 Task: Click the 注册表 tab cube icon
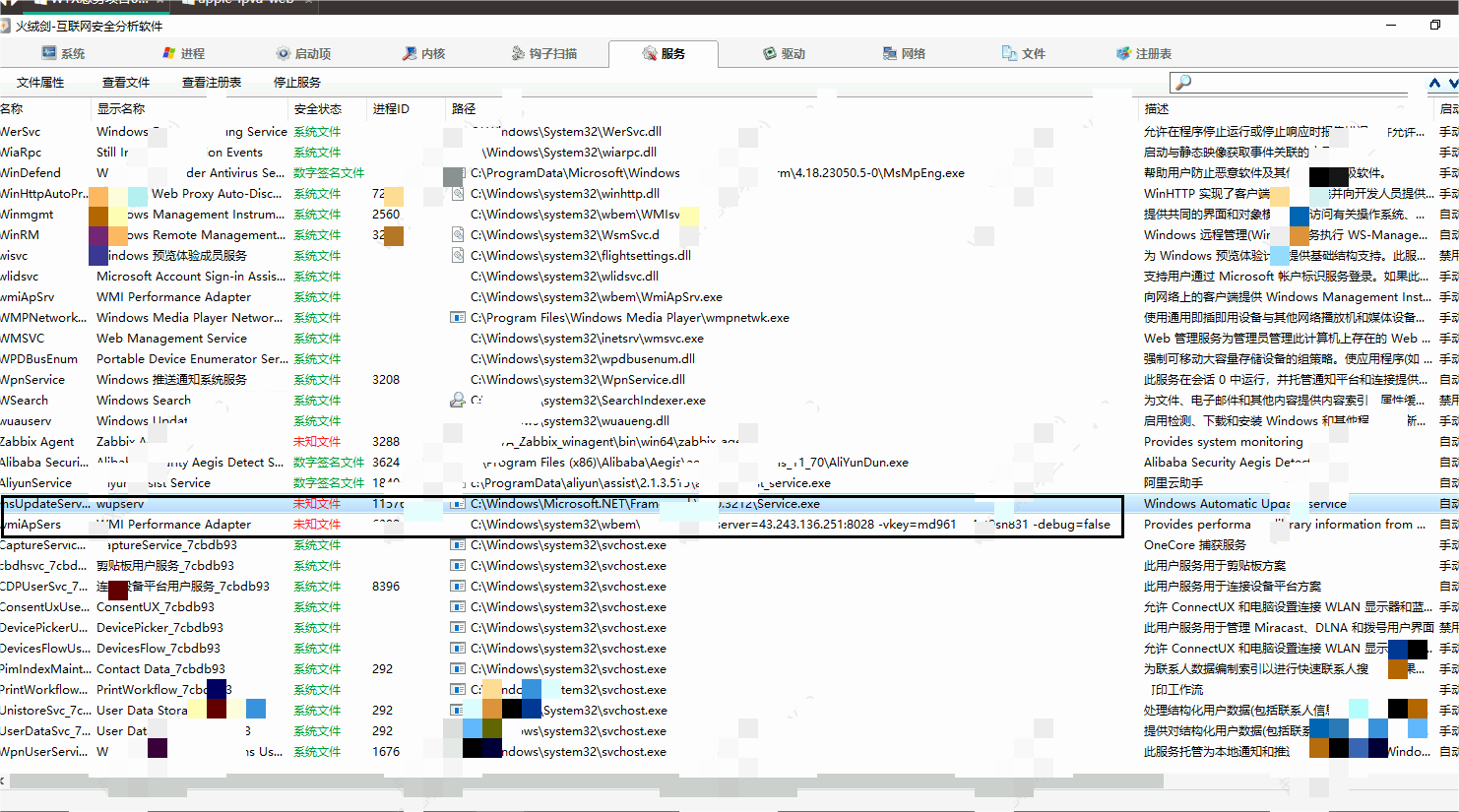(1123, 54)
